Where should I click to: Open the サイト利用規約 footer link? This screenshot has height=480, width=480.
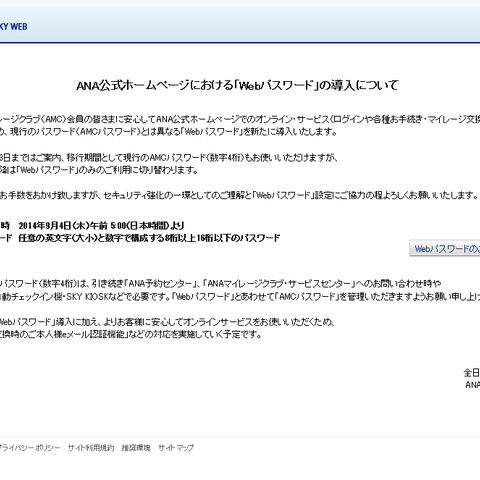[x=91, y=448]
